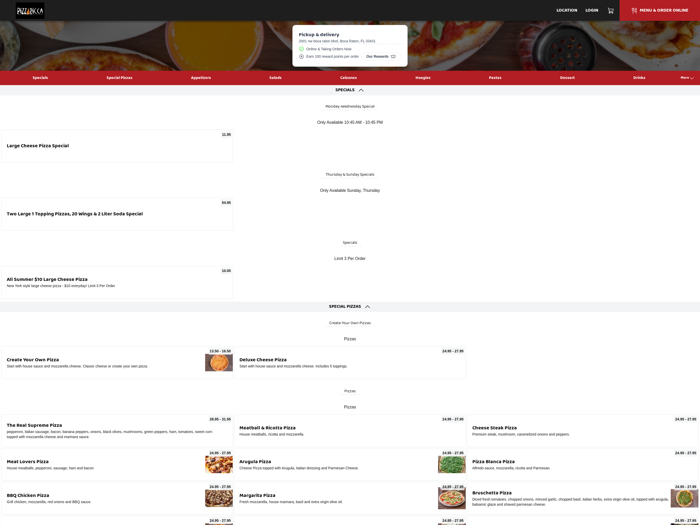Open Arugula Pizza thumbnail image
Image resolution: width=700 pixels, height=525 pixels.
click(x=451, y=464)
